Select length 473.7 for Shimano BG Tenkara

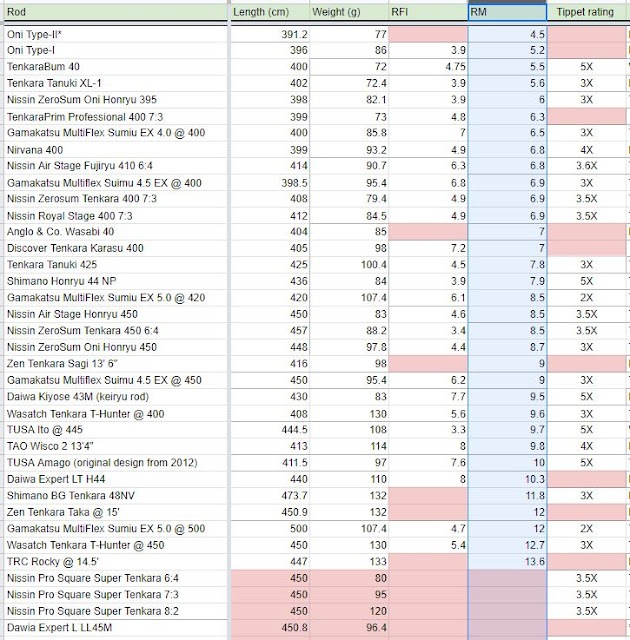270,496
